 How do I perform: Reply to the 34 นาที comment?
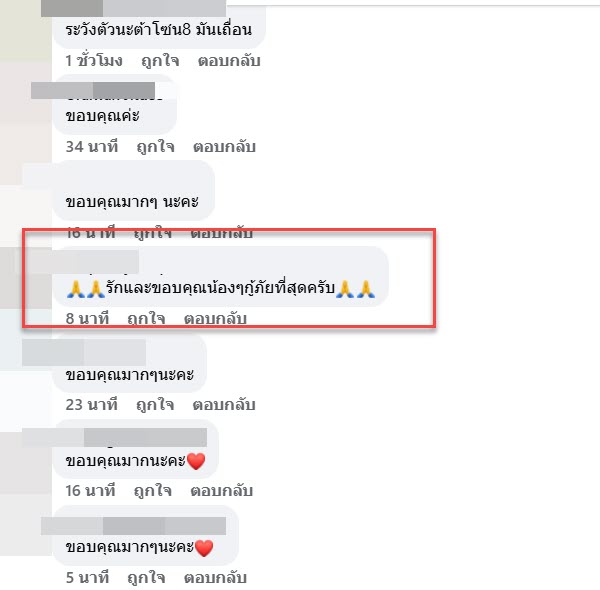[224, 147]
